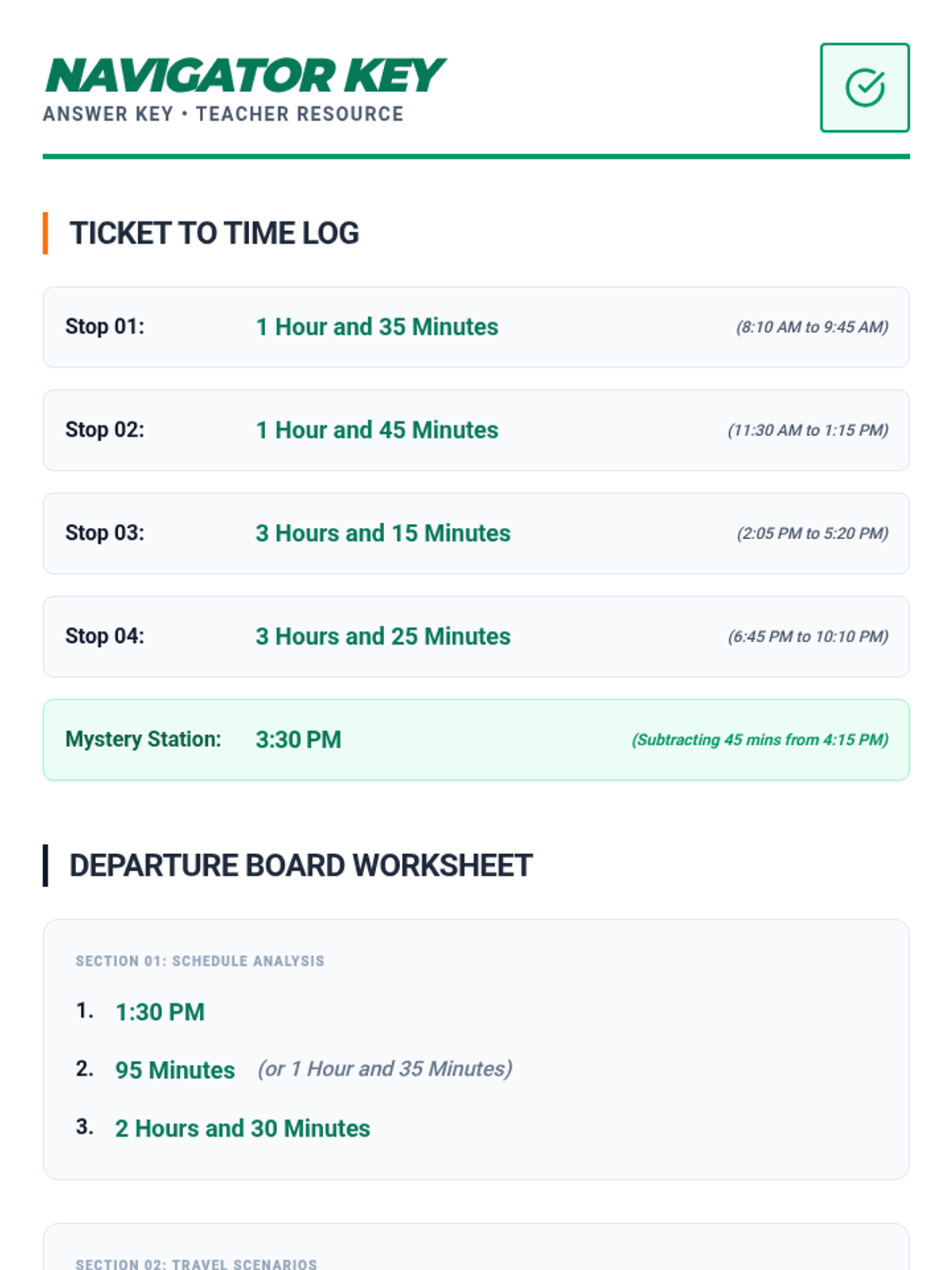Click the Mystery Station label

143,739
